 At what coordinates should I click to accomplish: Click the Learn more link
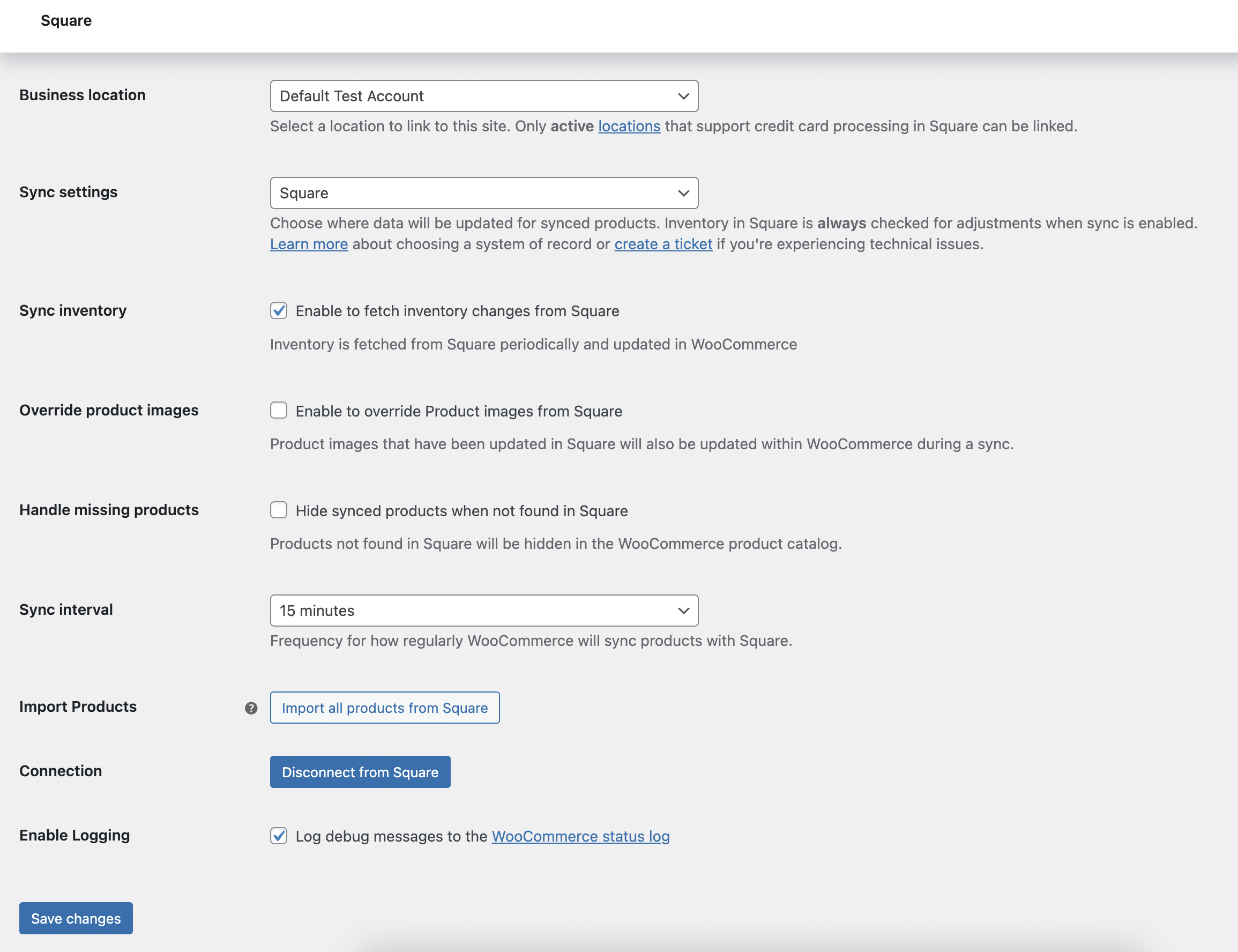309,244
